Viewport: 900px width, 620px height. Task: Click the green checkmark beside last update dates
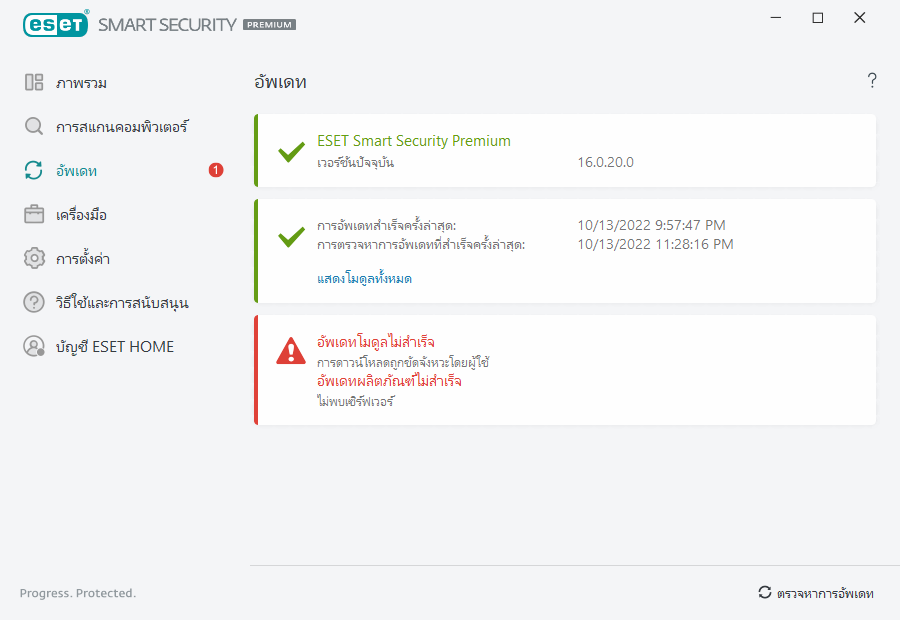291,236
